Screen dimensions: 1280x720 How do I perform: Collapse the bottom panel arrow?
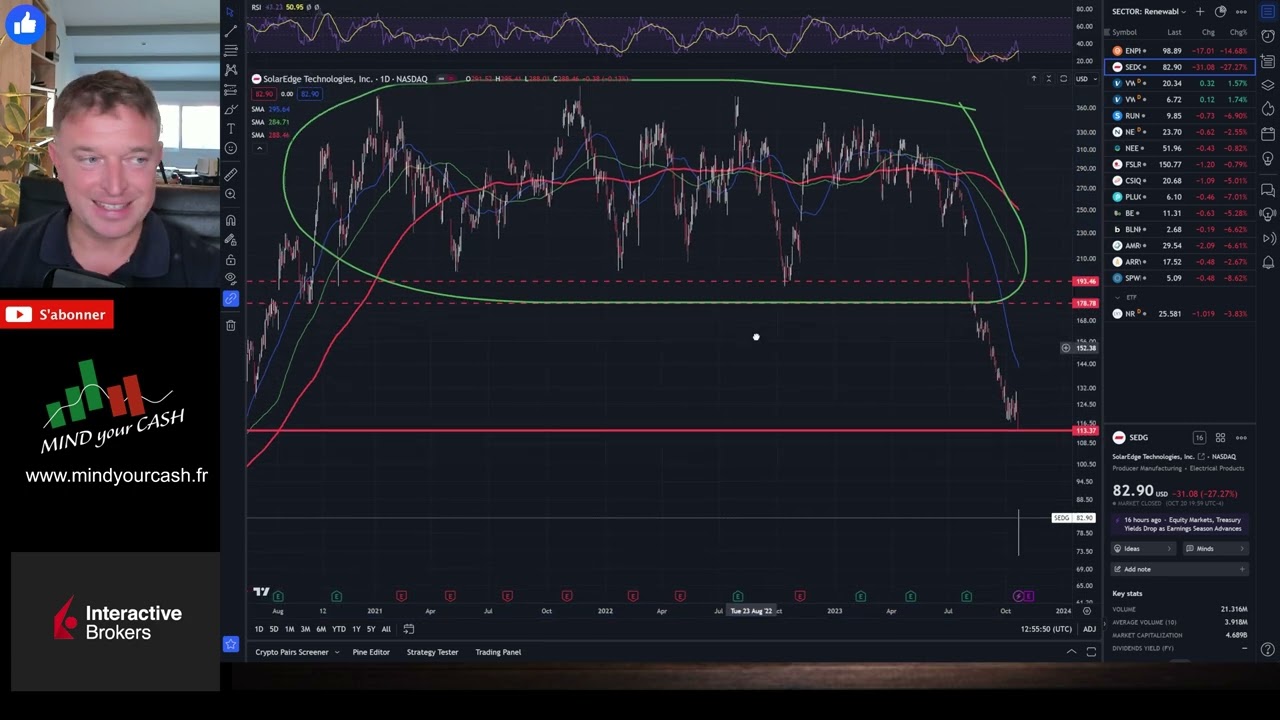1071,652
